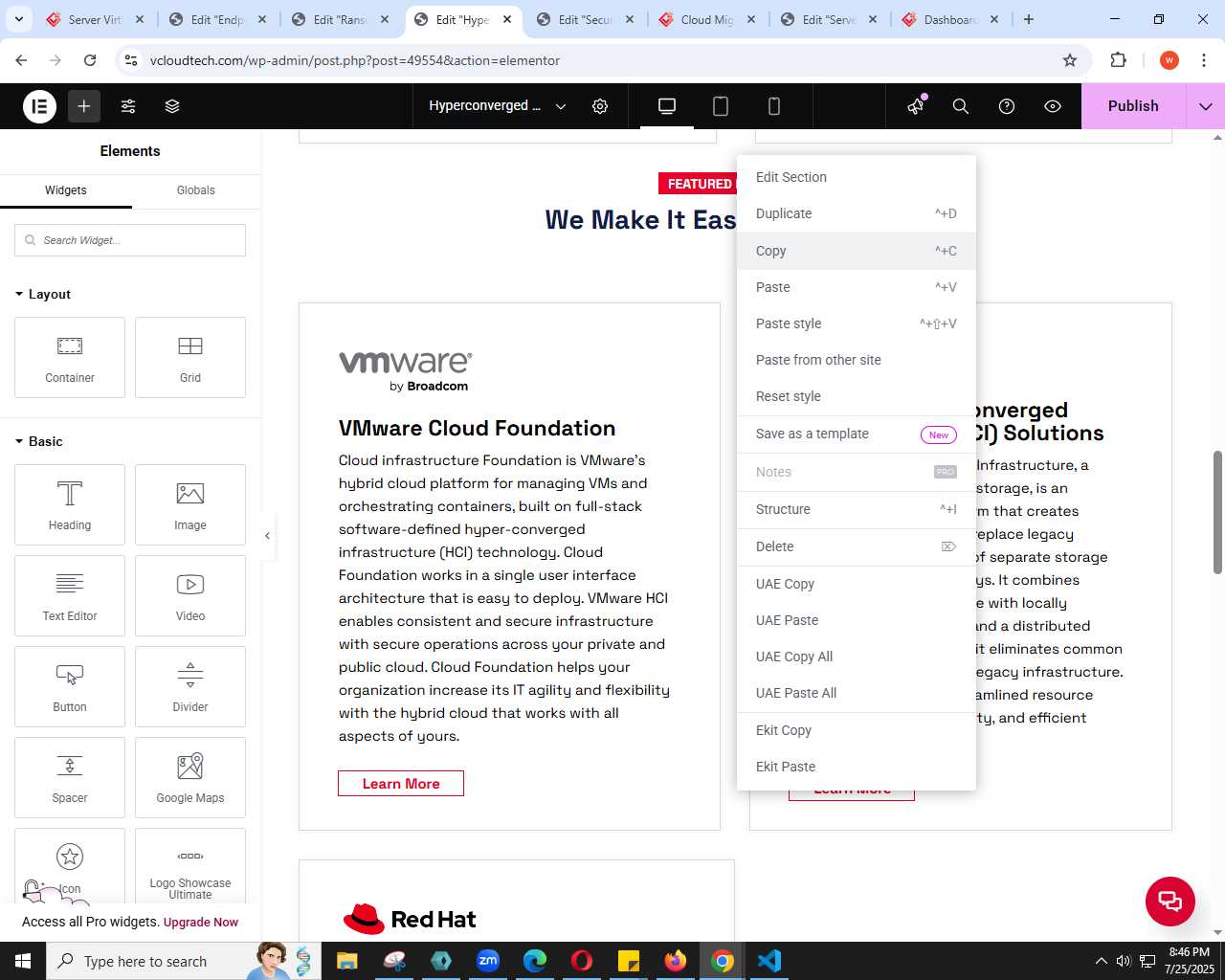This screenshot has height=980, width=1225.
Task: Choose Ekit Paste menu entry
Action: [857, 767]
